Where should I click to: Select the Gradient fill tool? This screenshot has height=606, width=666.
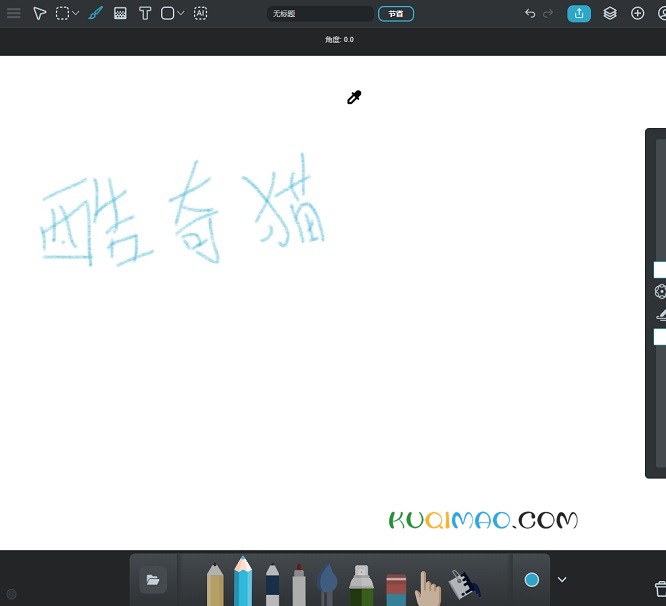(120, 13)
